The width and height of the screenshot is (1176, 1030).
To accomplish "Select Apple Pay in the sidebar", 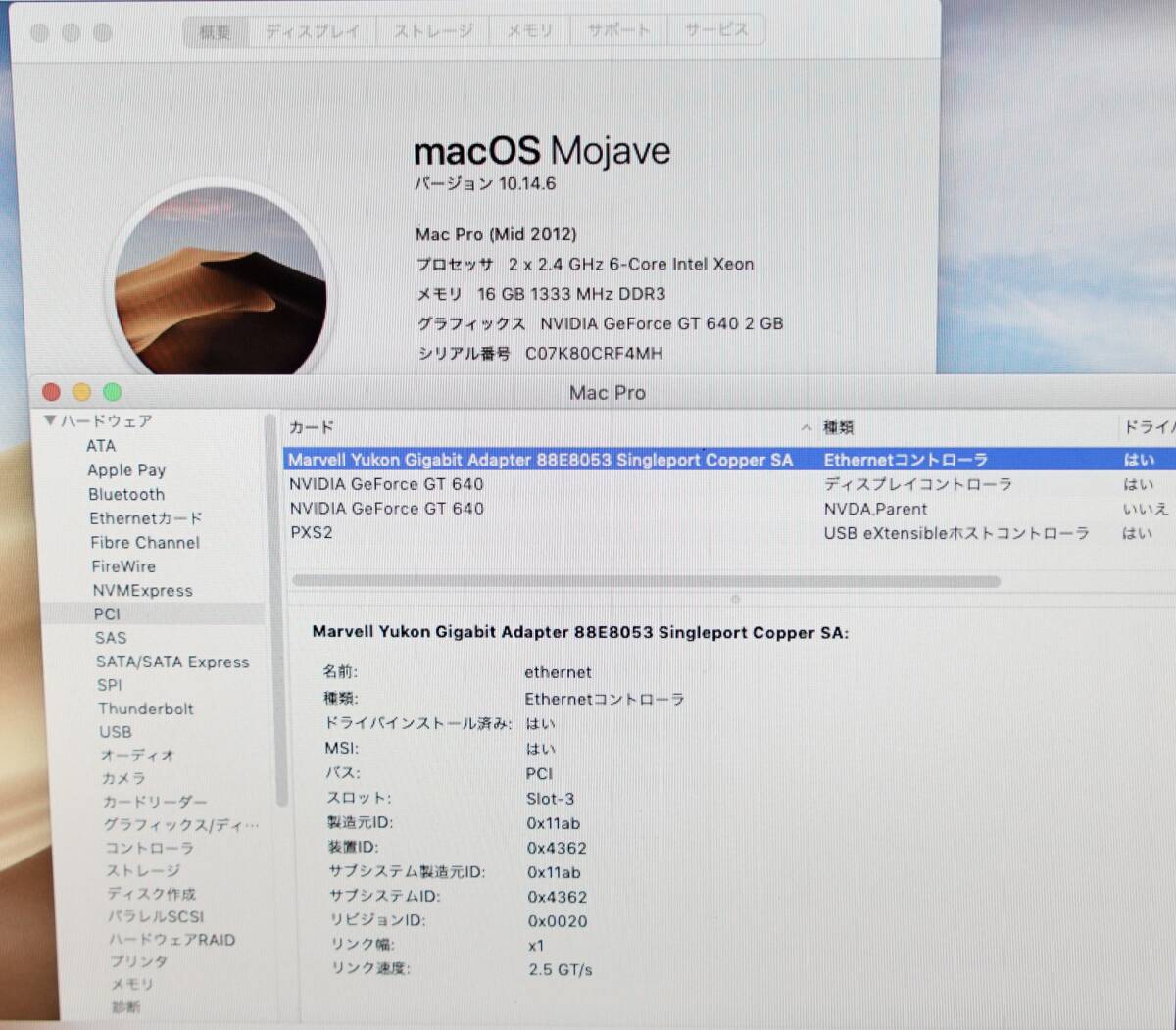I will (x=126, y=470).
